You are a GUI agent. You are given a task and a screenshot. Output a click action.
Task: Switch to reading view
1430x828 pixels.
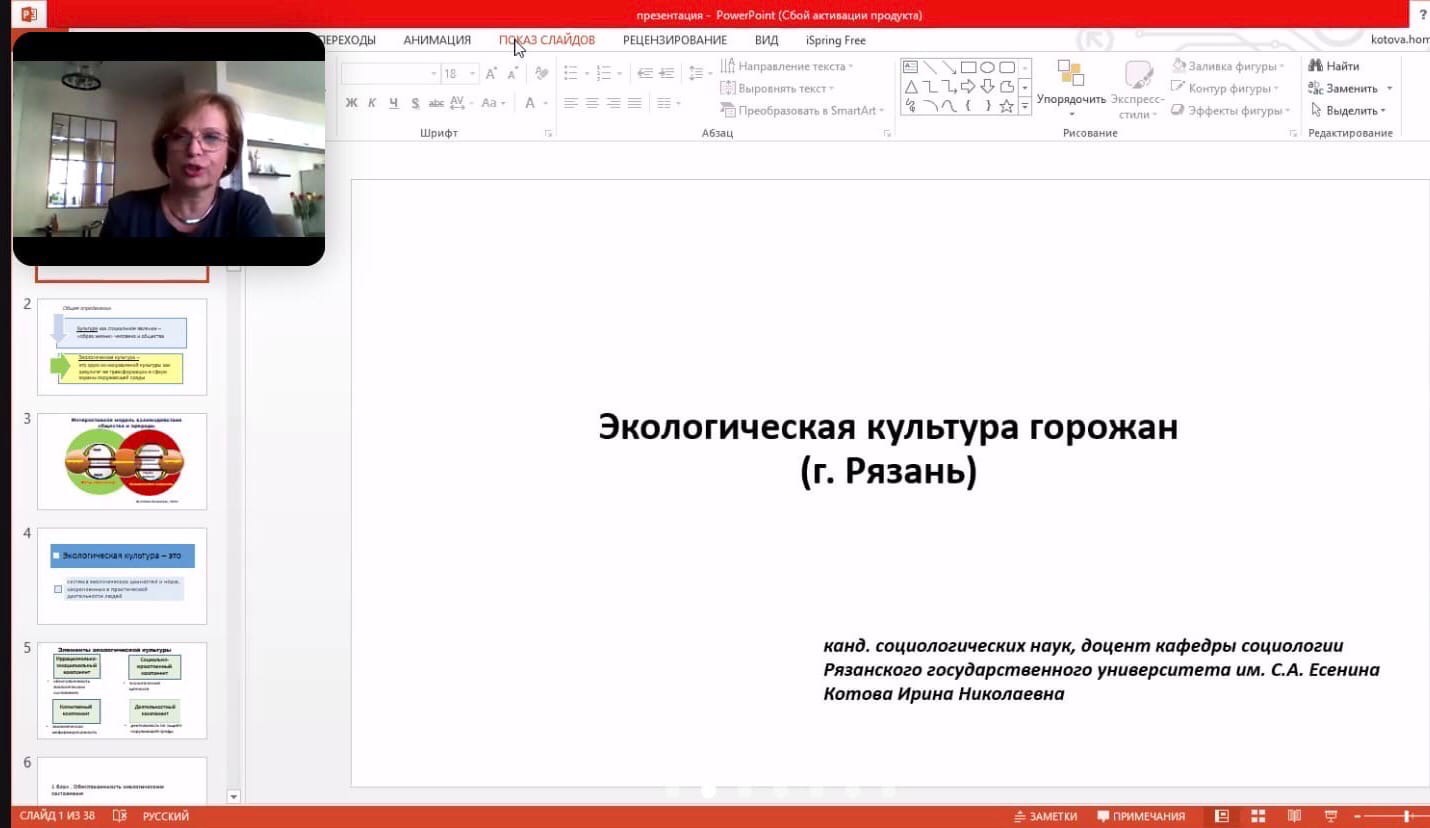point(1294,815)
